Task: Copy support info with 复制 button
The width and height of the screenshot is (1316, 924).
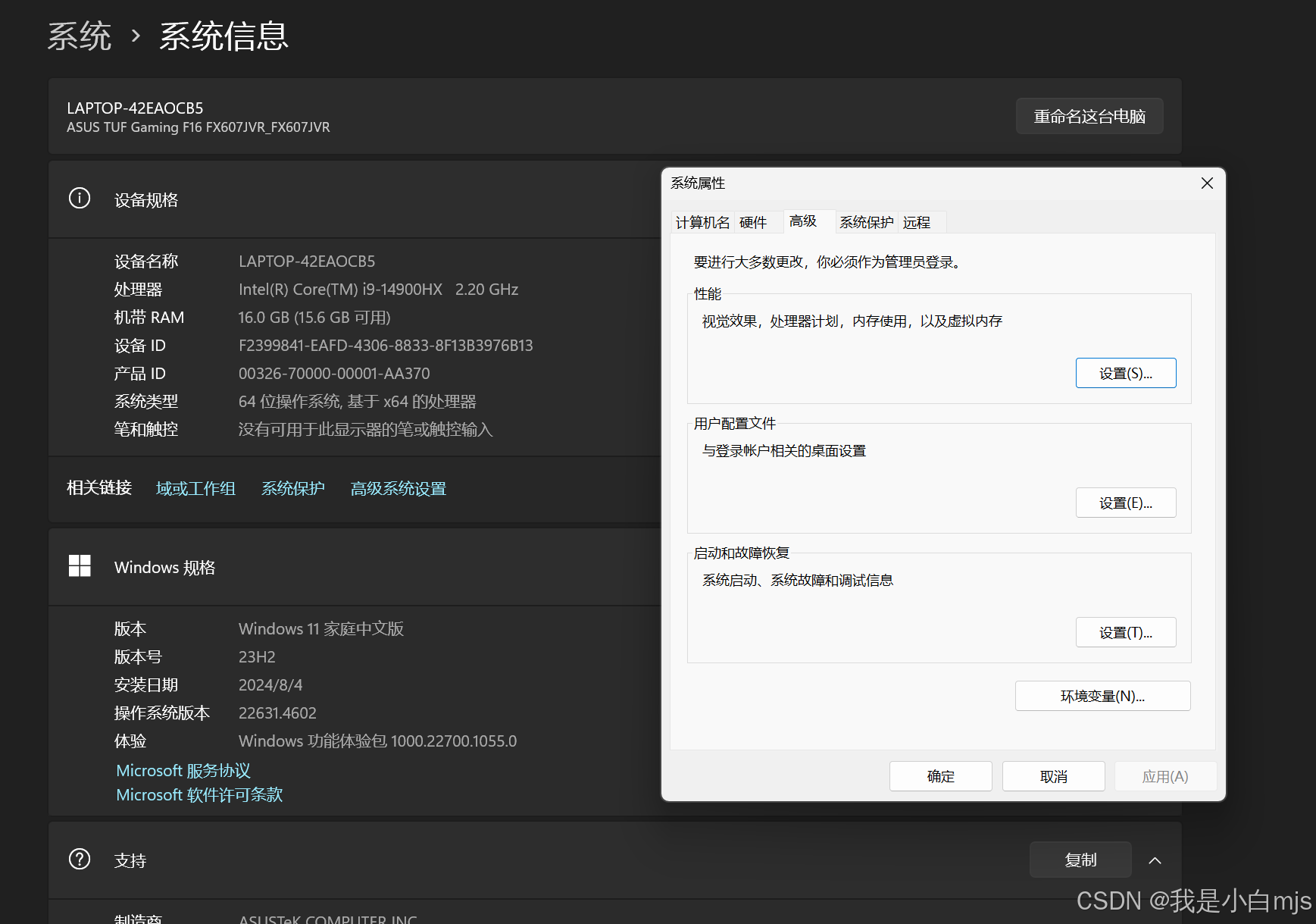Action: 1080,860
